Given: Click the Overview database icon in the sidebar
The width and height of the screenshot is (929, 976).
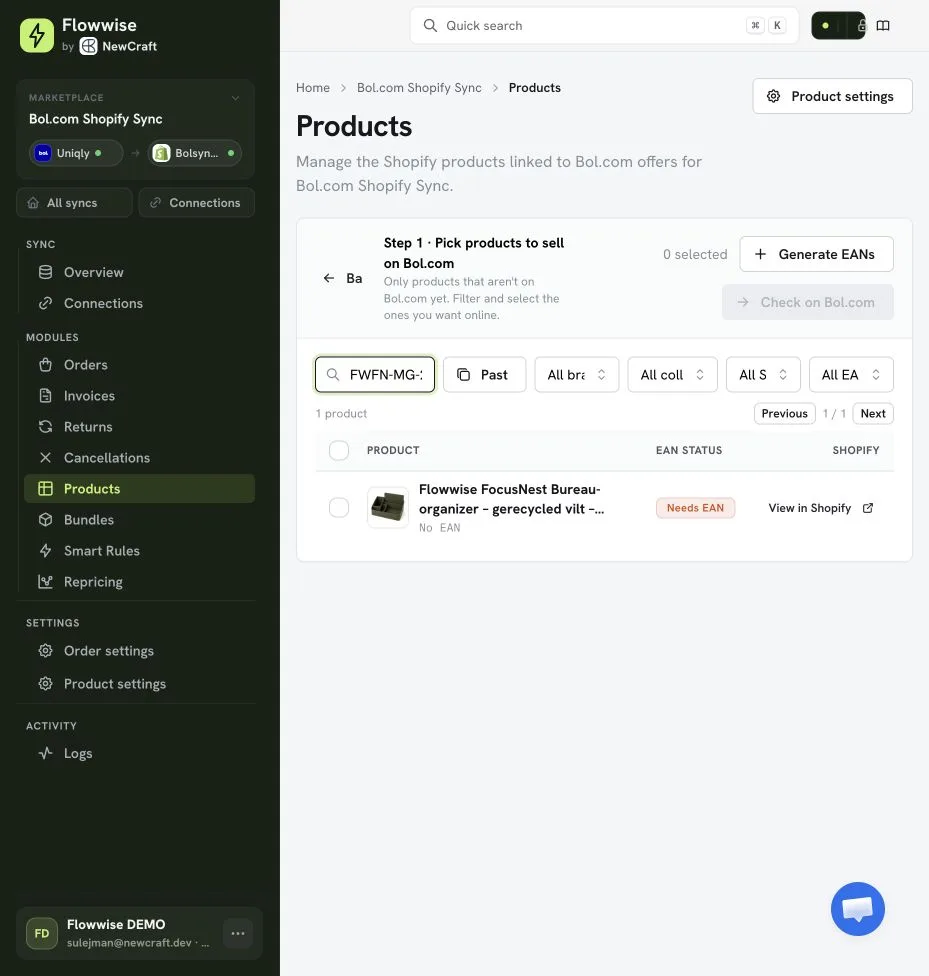Looking at the screenshot, I should (45, 272).
